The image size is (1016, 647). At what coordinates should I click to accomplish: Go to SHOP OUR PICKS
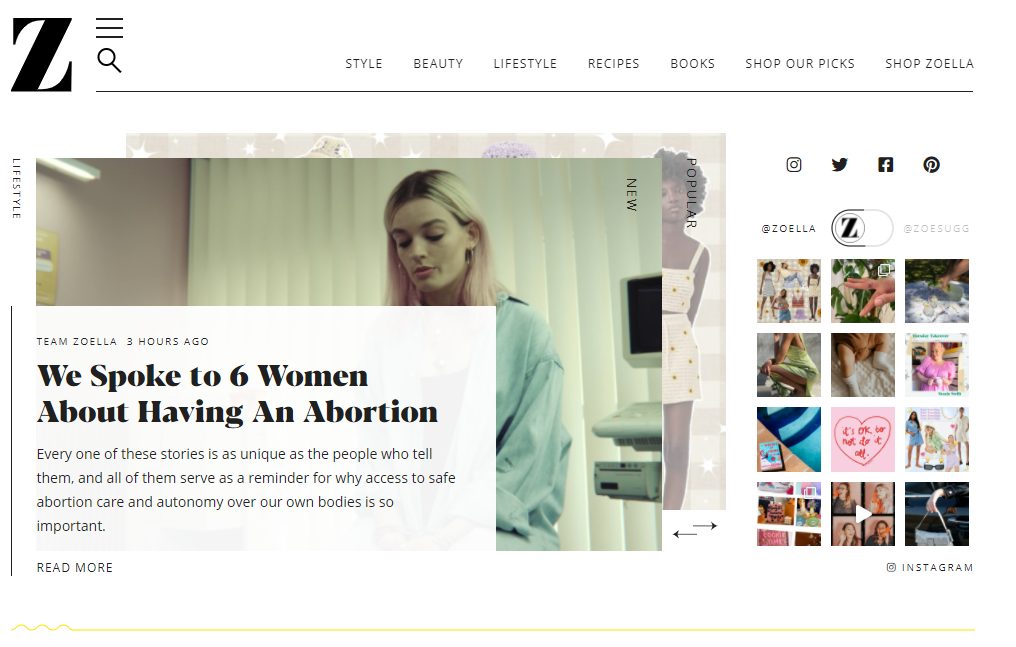[800, 63]
